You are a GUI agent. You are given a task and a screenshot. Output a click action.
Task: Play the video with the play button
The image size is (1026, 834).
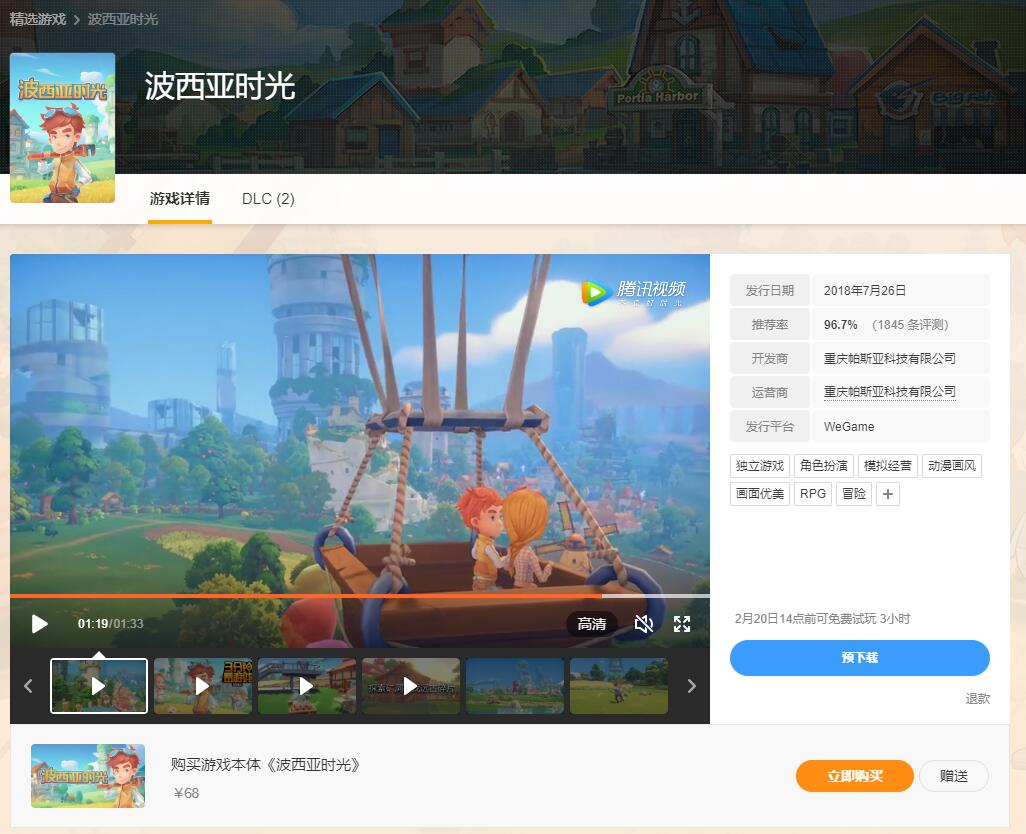(40, 624)
